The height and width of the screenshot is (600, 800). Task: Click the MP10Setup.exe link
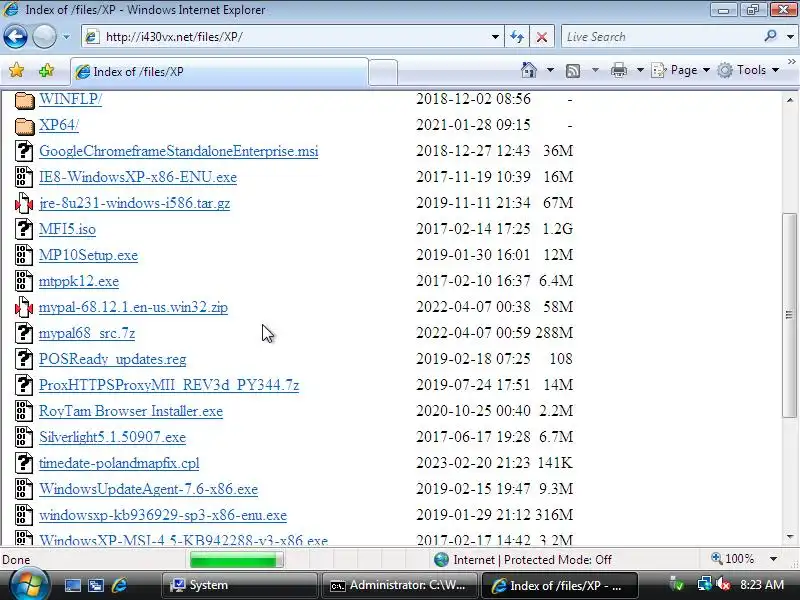[x=88, y=255]
